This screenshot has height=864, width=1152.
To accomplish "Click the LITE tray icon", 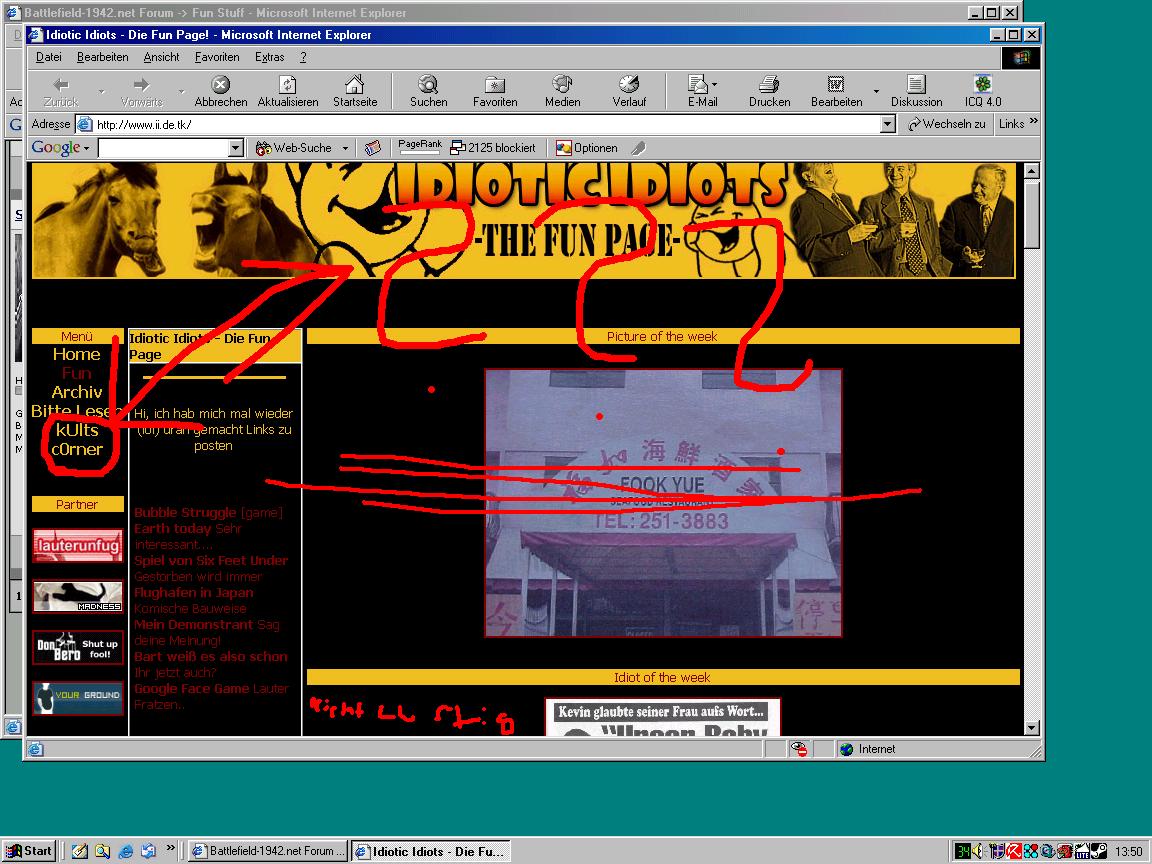I will (1082, 852).
